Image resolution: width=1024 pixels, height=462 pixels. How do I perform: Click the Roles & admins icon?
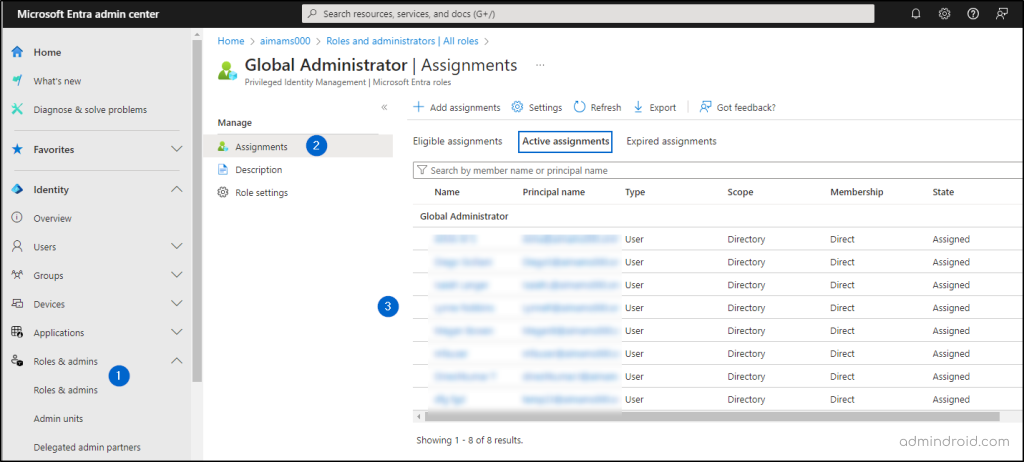pos(18,361)
